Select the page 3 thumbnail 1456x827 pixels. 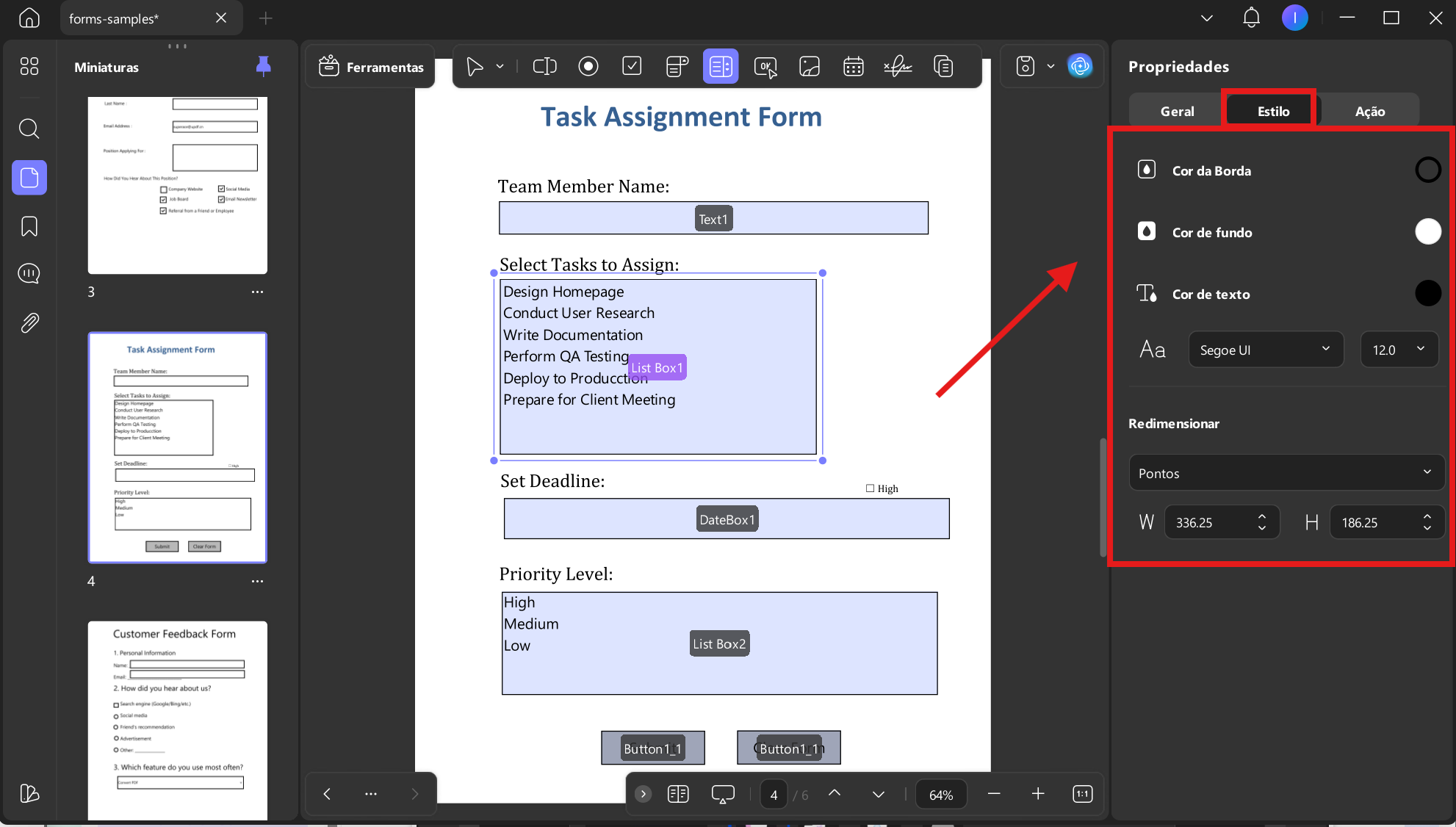click(x=178, y=185)
